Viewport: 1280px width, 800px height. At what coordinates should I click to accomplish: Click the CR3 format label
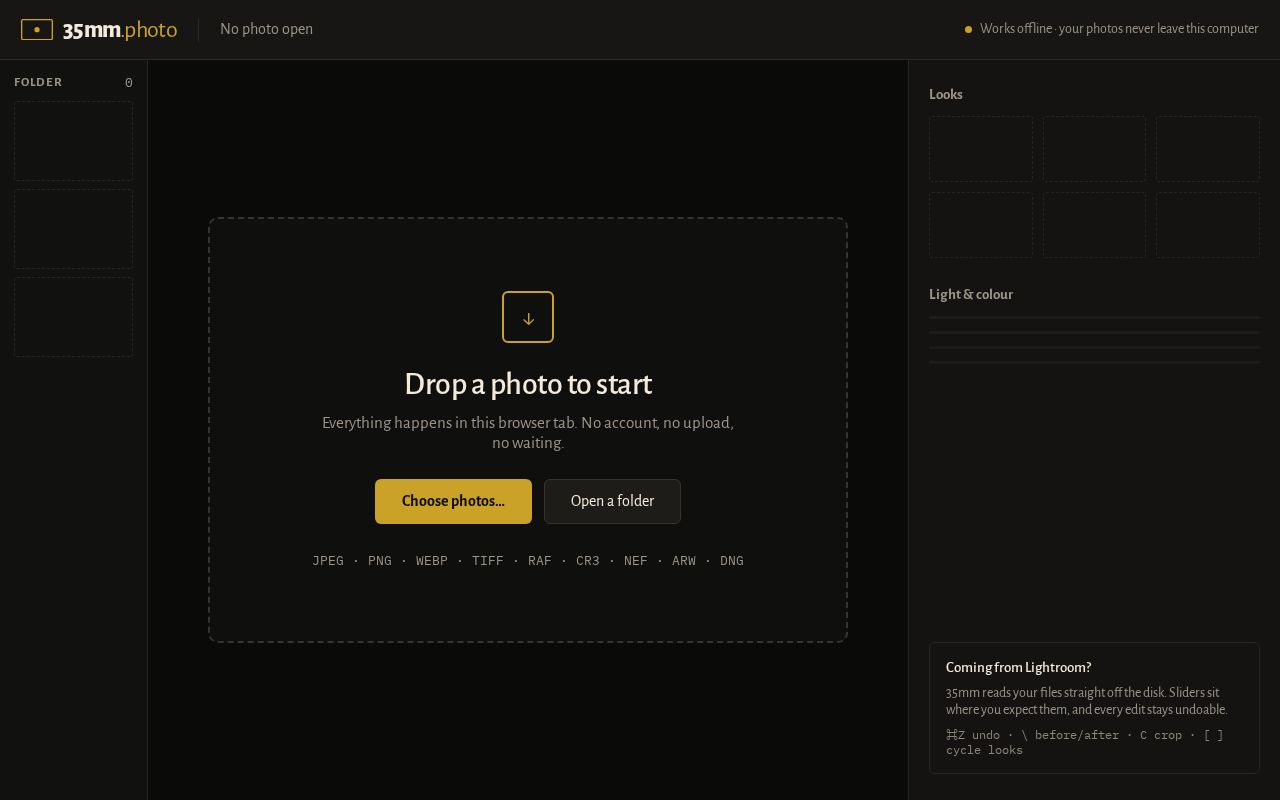click(588, 561)
